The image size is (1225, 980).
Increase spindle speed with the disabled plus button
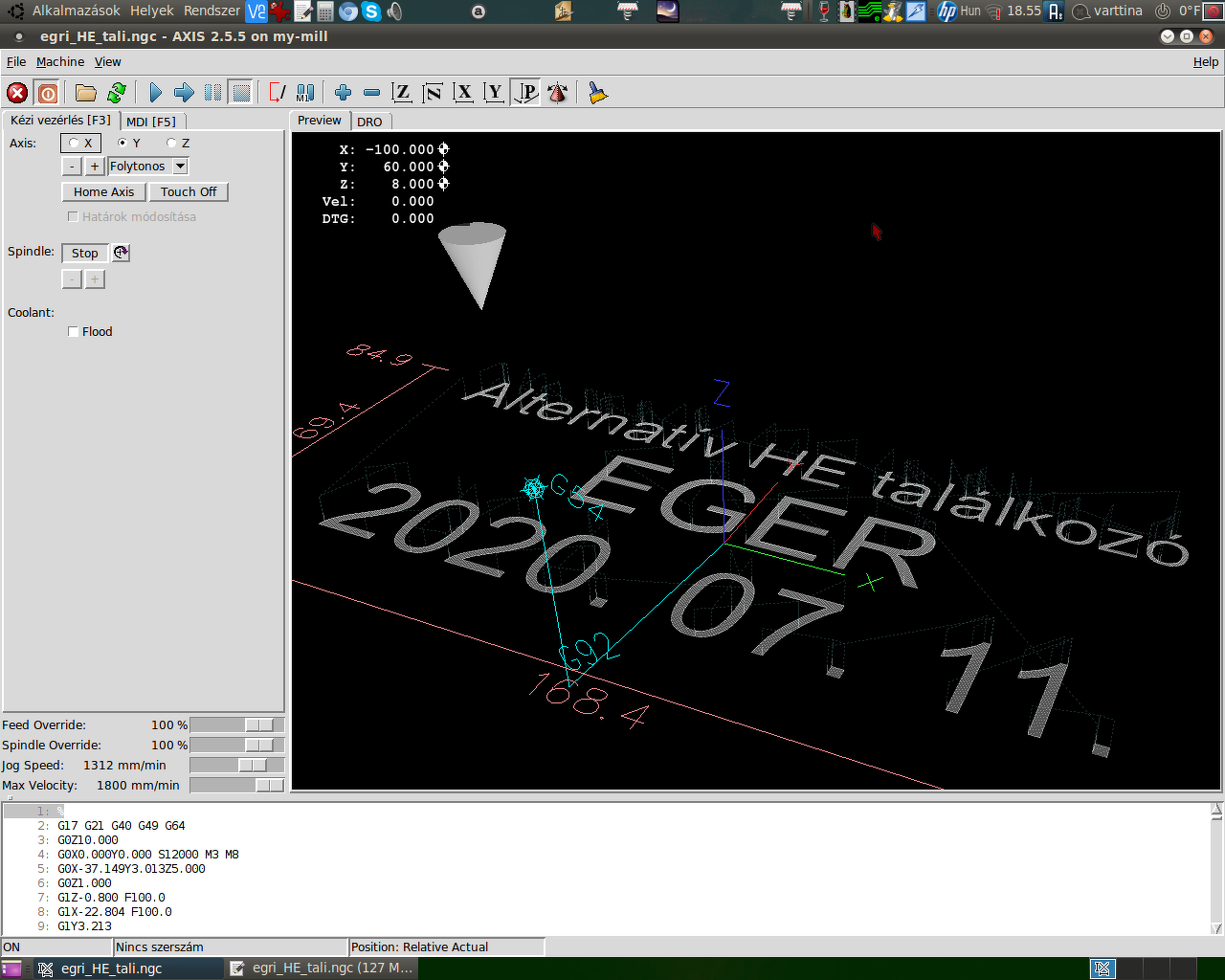pos(95,279)
